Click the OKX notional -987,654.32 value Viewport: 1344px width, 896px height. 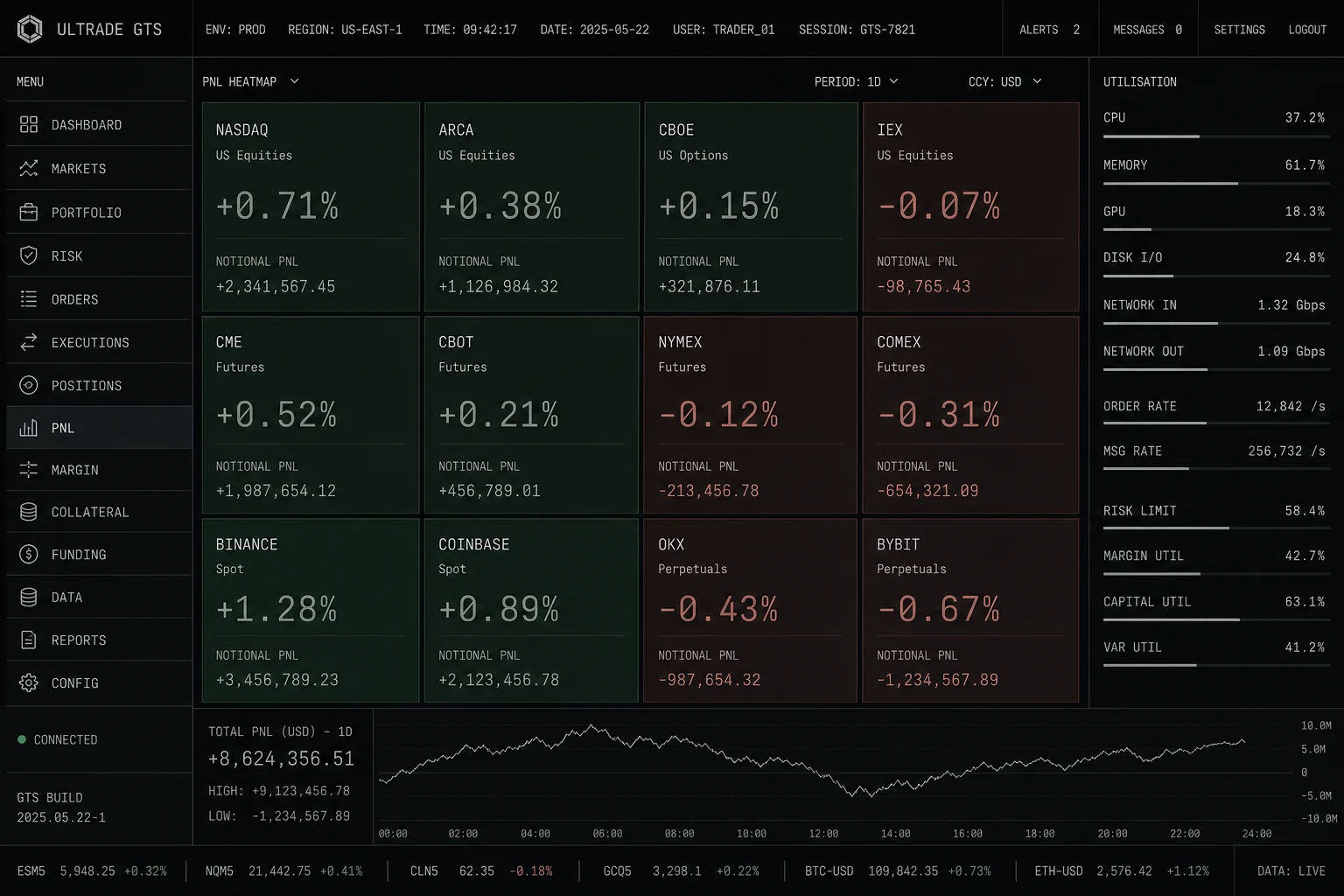(x=709, y=680)
